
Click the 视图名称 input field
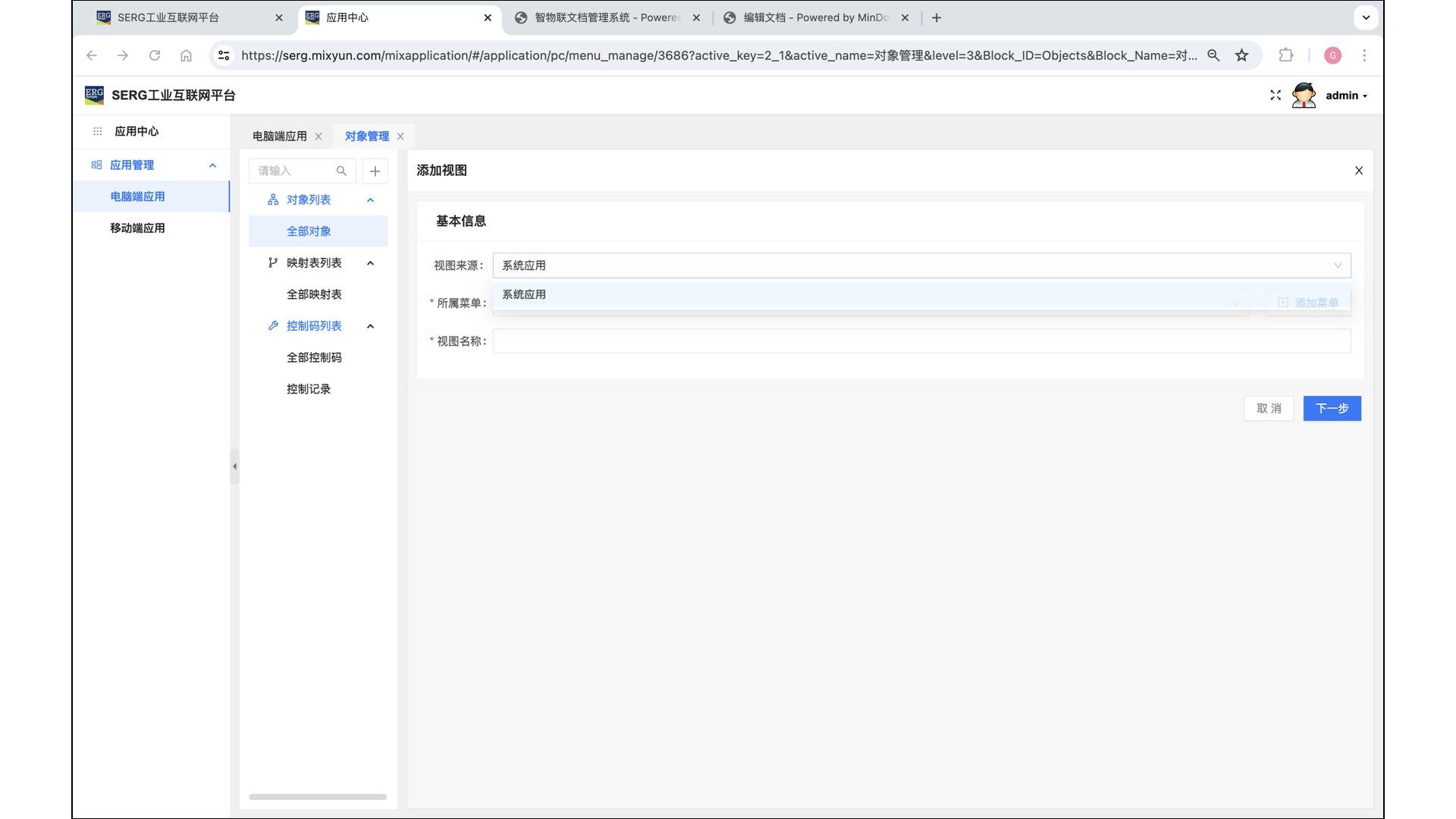tap(921, 341)
